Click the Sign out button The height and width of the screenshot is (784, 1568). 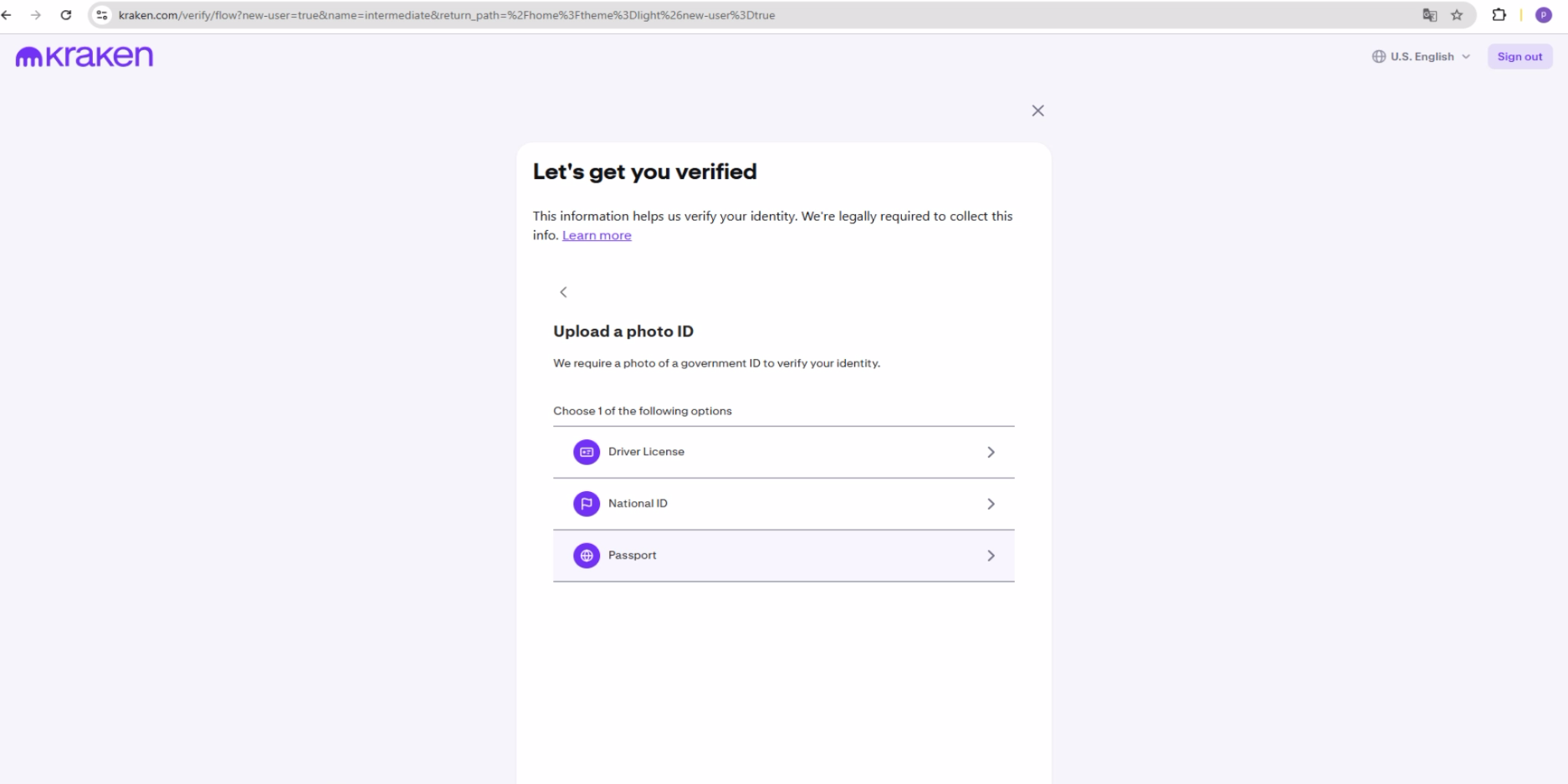(1519, 57)
